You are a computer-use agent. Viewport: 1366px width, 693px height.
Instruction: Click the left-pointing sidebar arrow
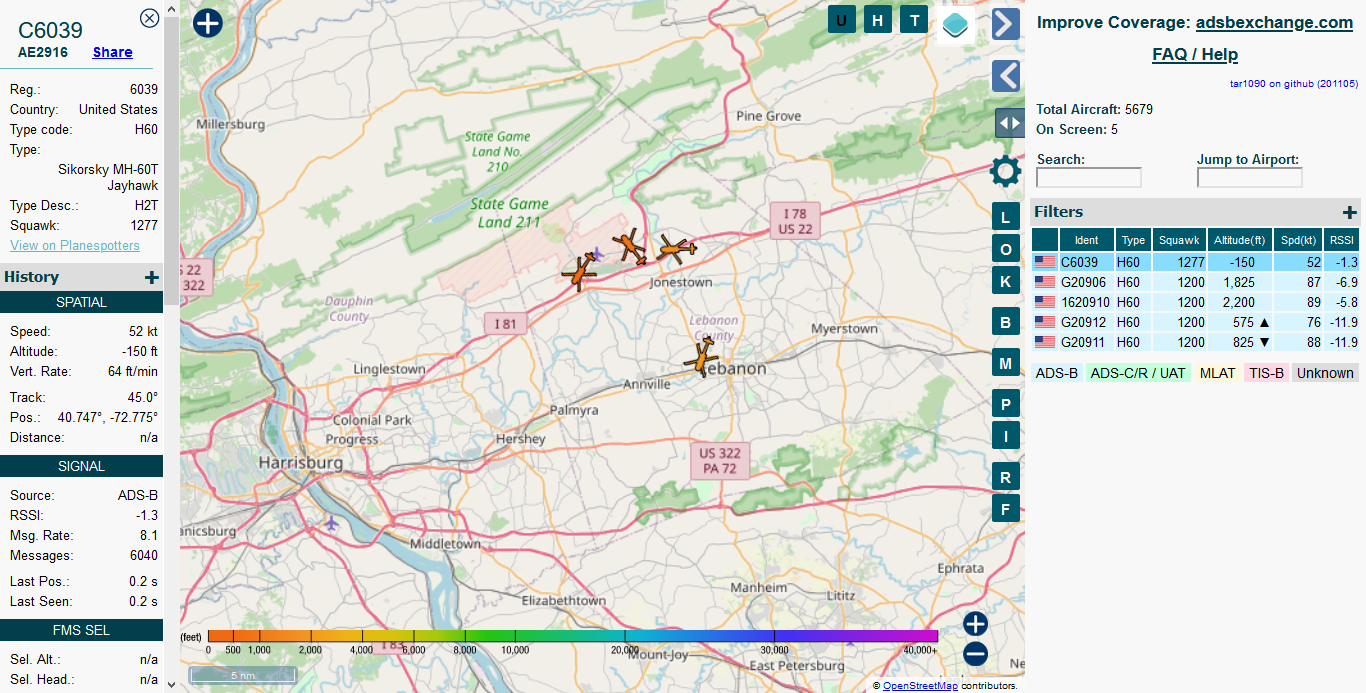tap(1006, 76)
